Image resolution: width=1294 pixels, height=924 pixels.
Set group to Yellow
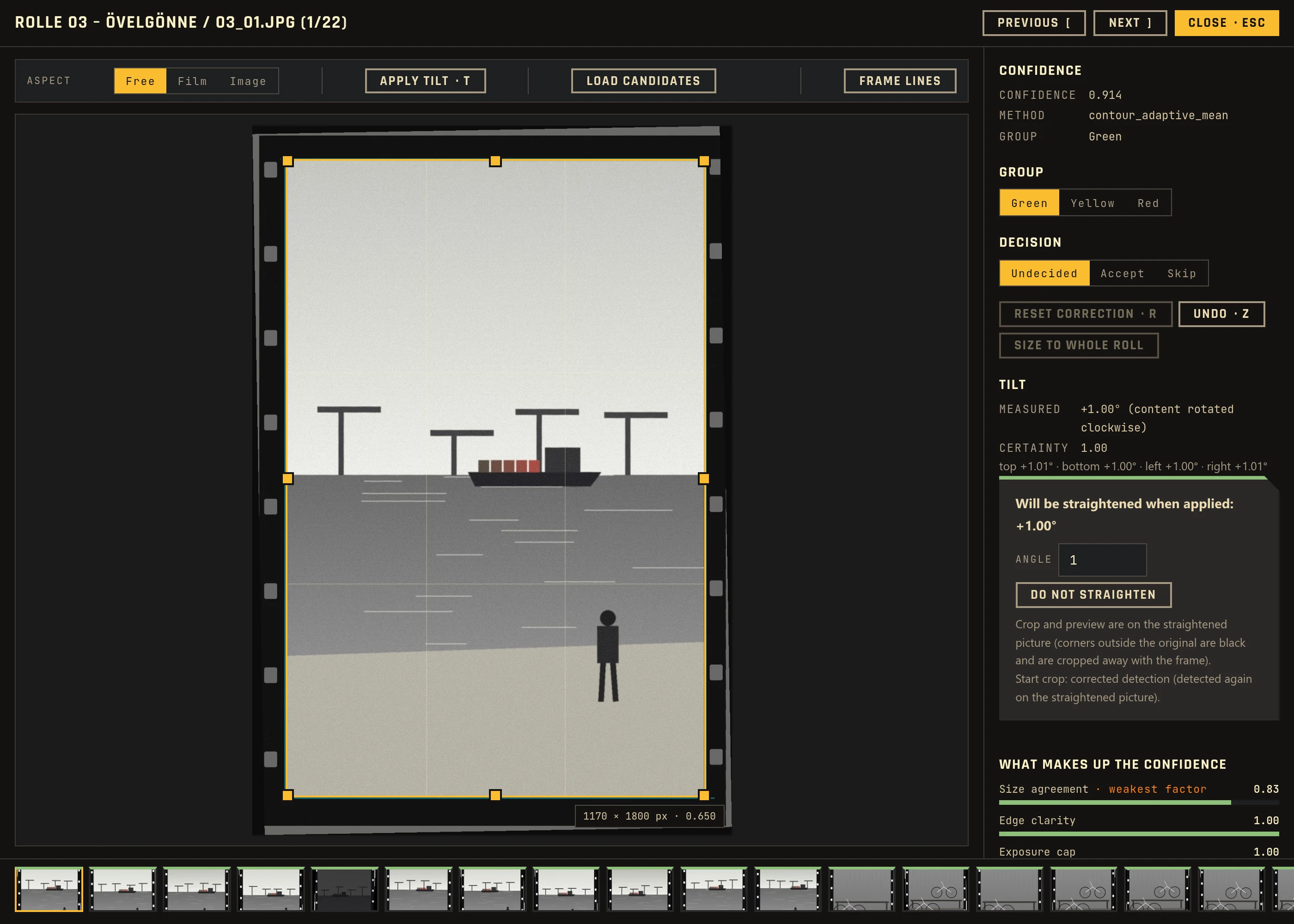(1092, 202)
